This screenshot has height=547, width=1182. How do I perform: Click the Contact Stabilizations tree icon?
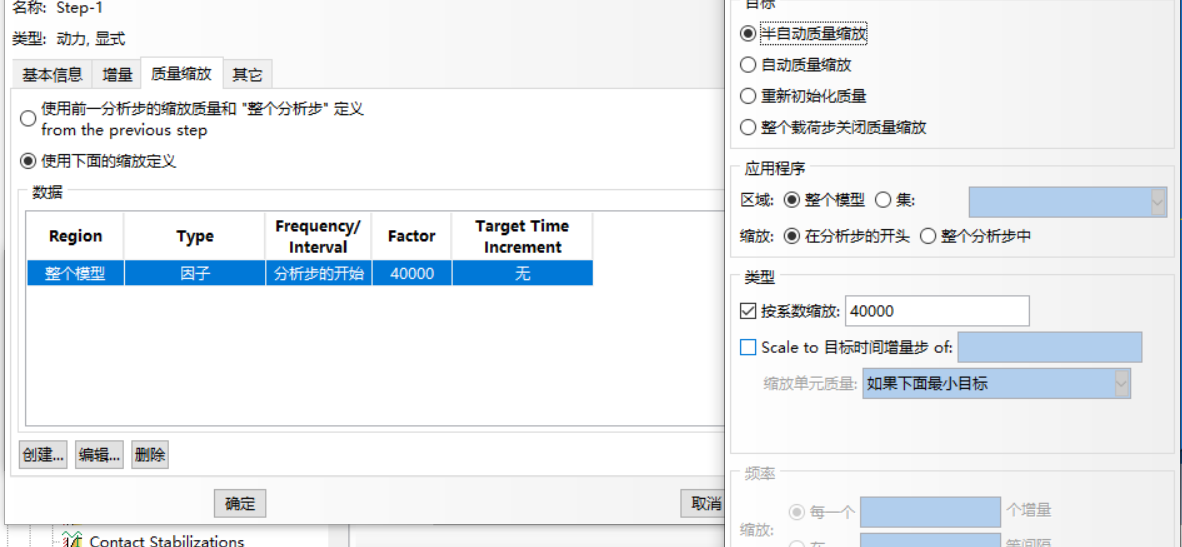pos(71,541)
